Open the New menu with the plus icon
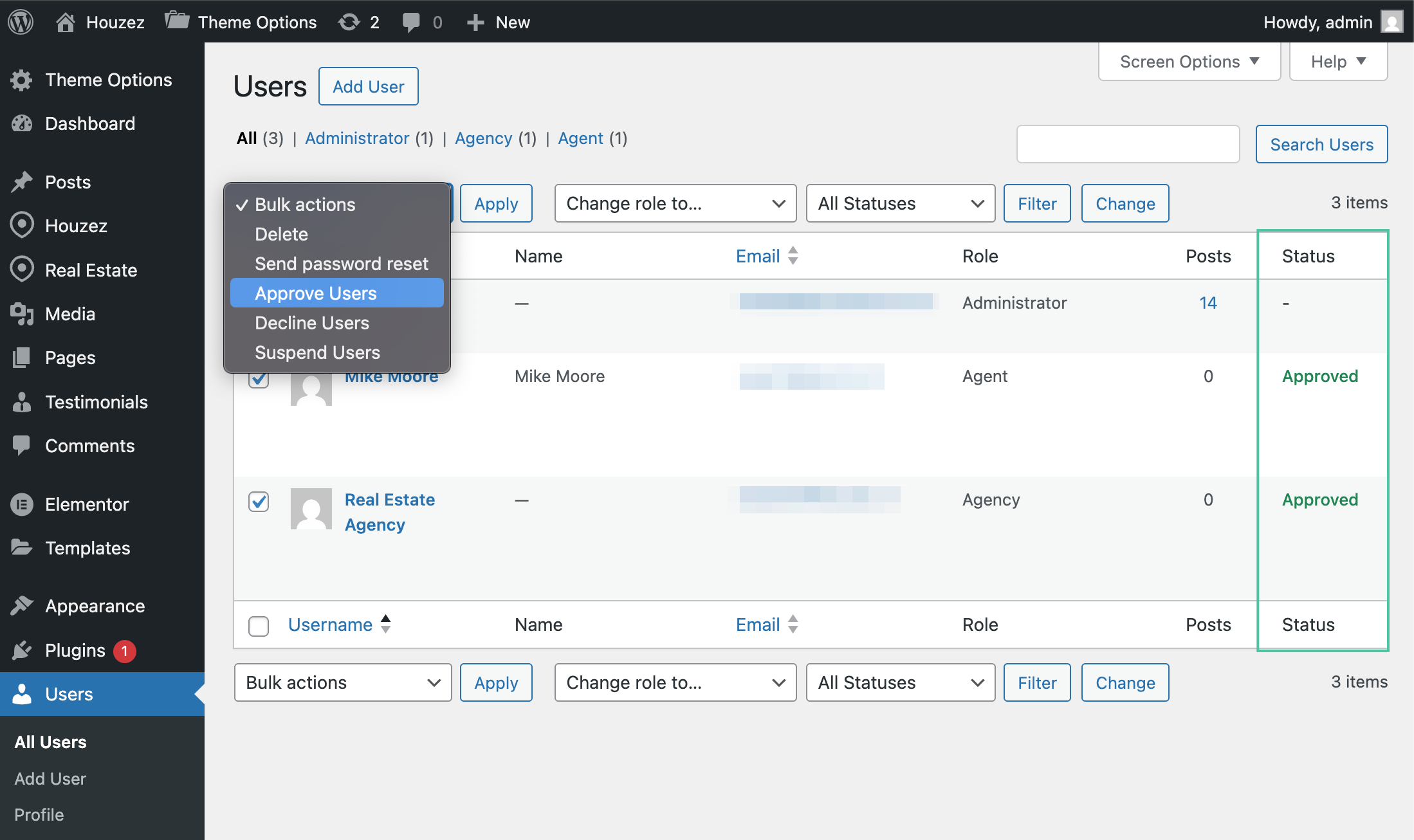Screen dimensions: 1414x840 [475, 21]
